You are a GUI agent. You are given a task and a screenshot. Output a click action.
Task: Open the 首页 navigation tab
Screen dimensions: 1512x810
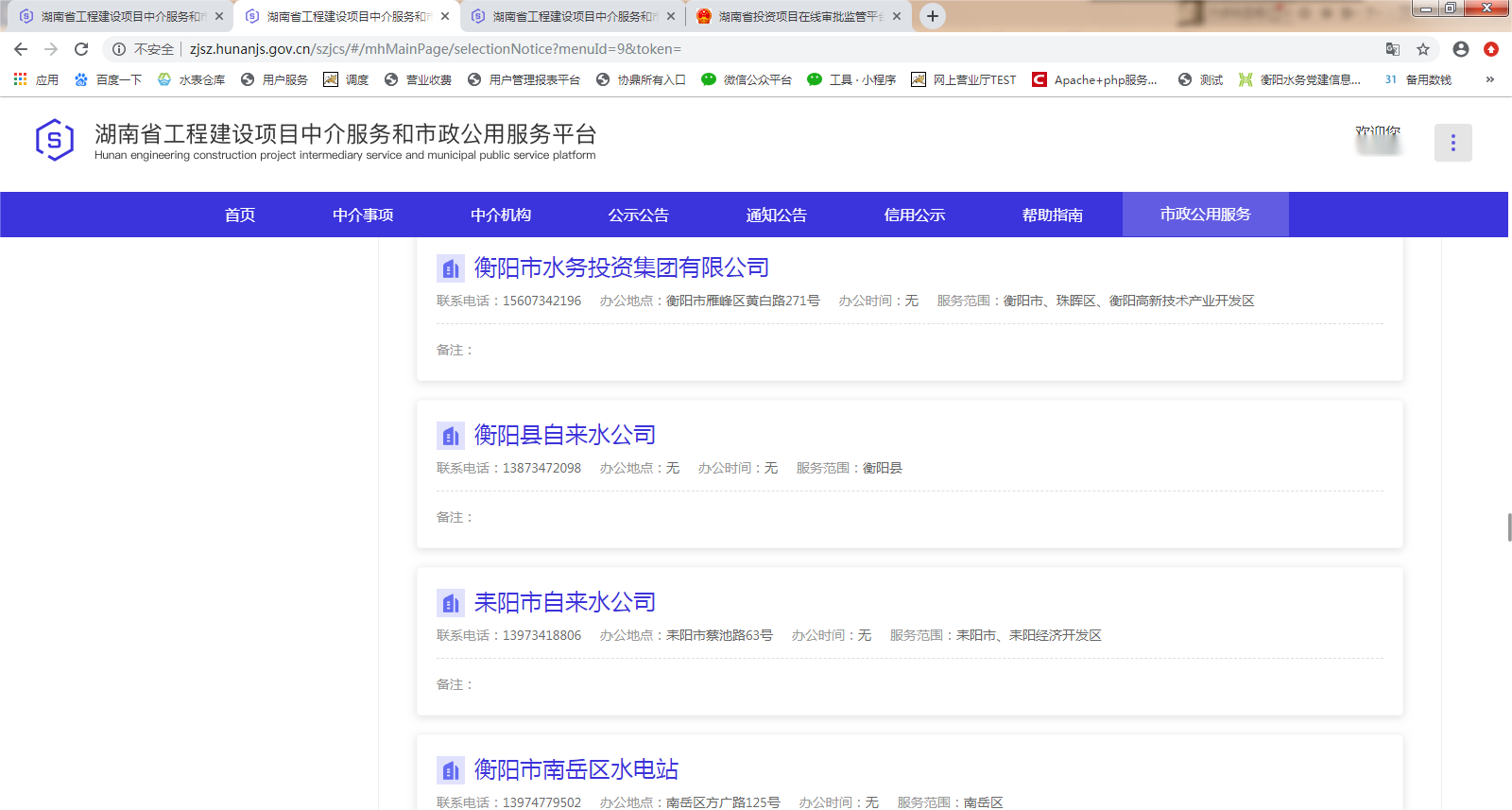[240, 215]
